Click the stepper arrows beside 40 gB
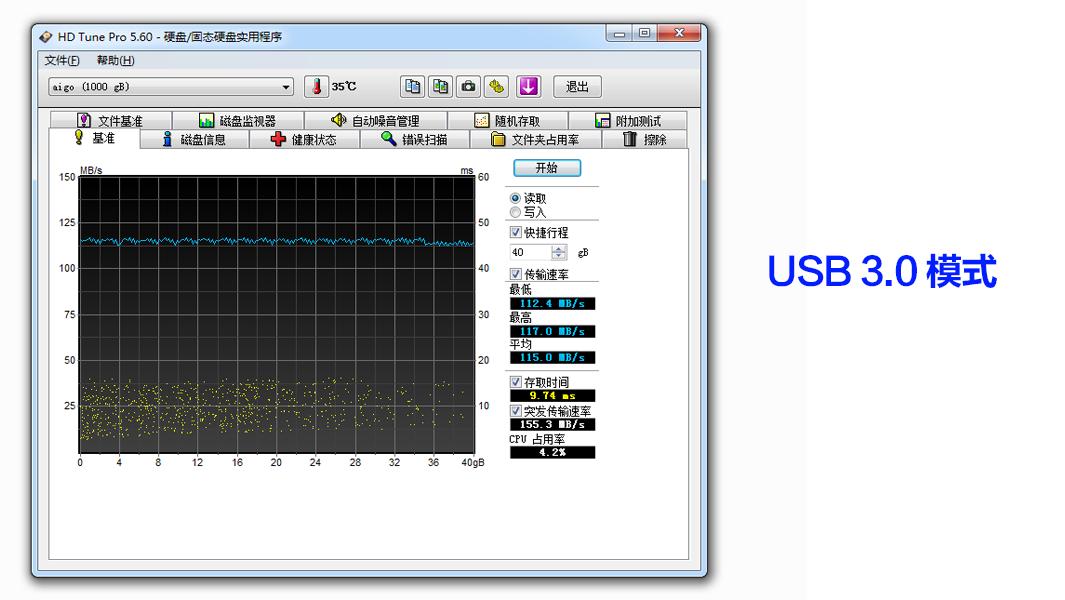This screenshot has width=1065, height=600. click(x=559, y=253)
